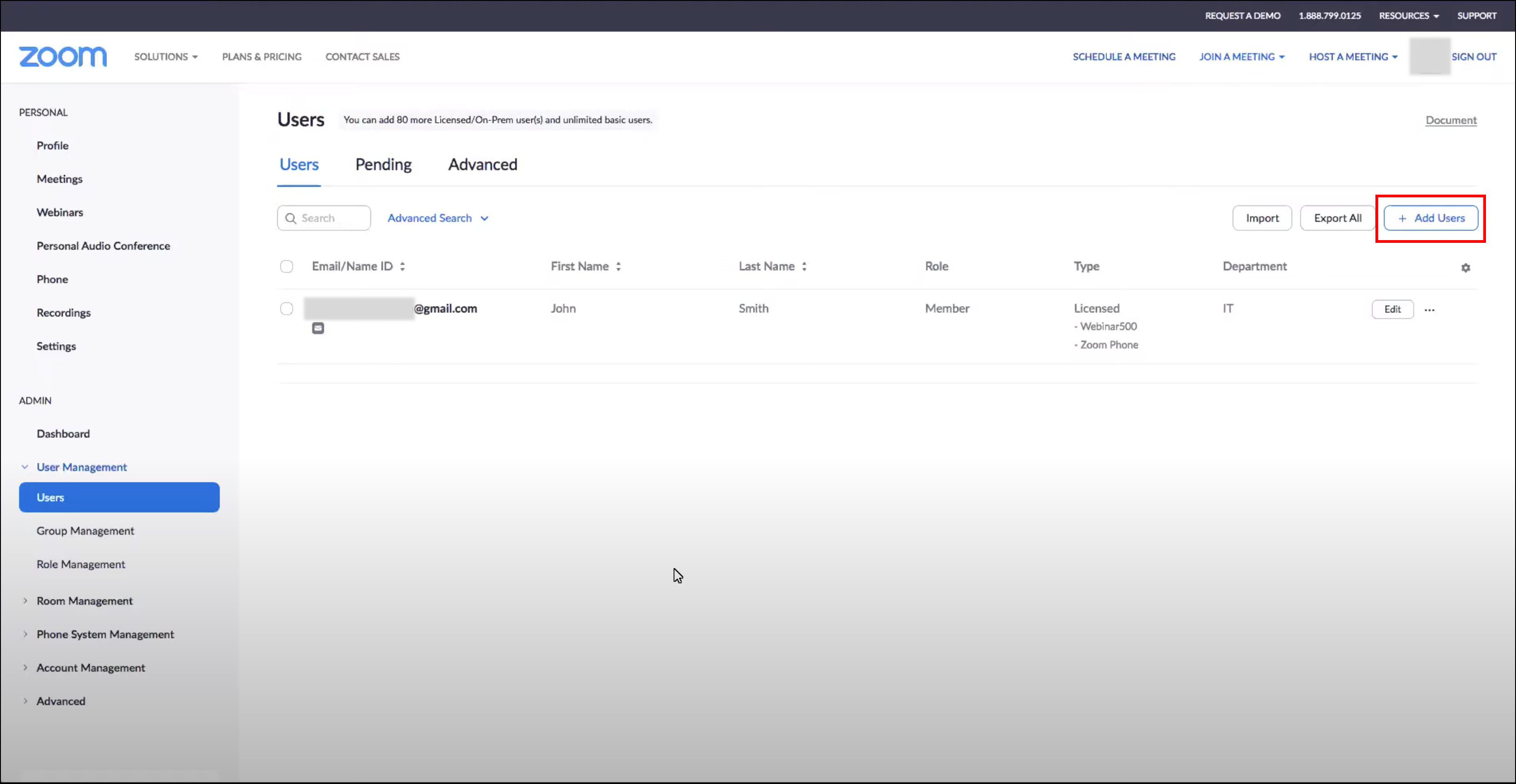Open Profile in the Personal sidebar
This screenshot has width=1516, height=784.
52,145
